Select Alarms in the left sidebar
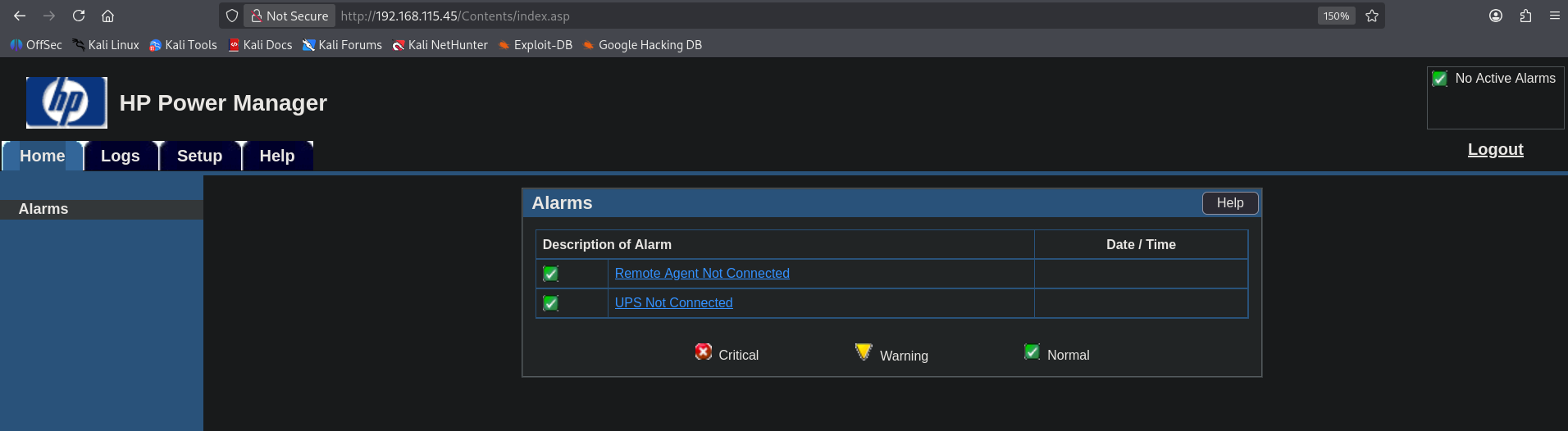Image resolution: width=1568 pixels, height=431 pixels. [43, 209]
